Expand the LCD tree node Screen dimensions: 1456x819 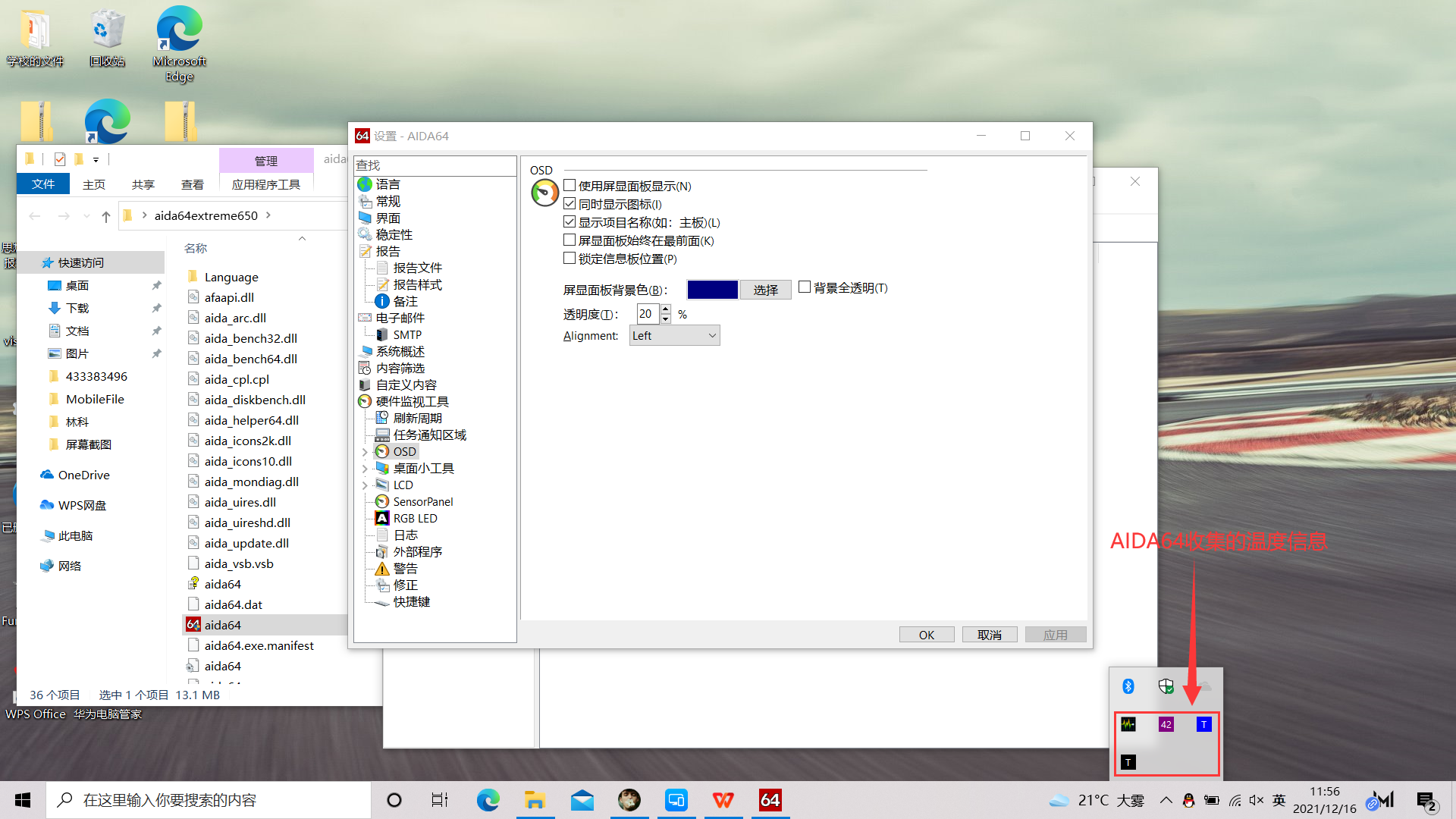pyautogui.click(x=365, y=485)
